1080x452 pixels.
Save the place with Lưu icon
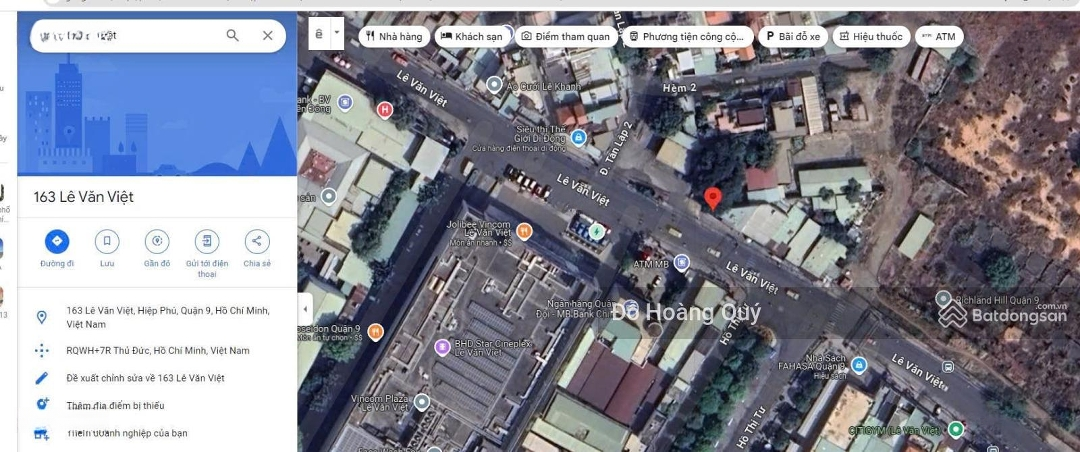(x=107, y=241)
